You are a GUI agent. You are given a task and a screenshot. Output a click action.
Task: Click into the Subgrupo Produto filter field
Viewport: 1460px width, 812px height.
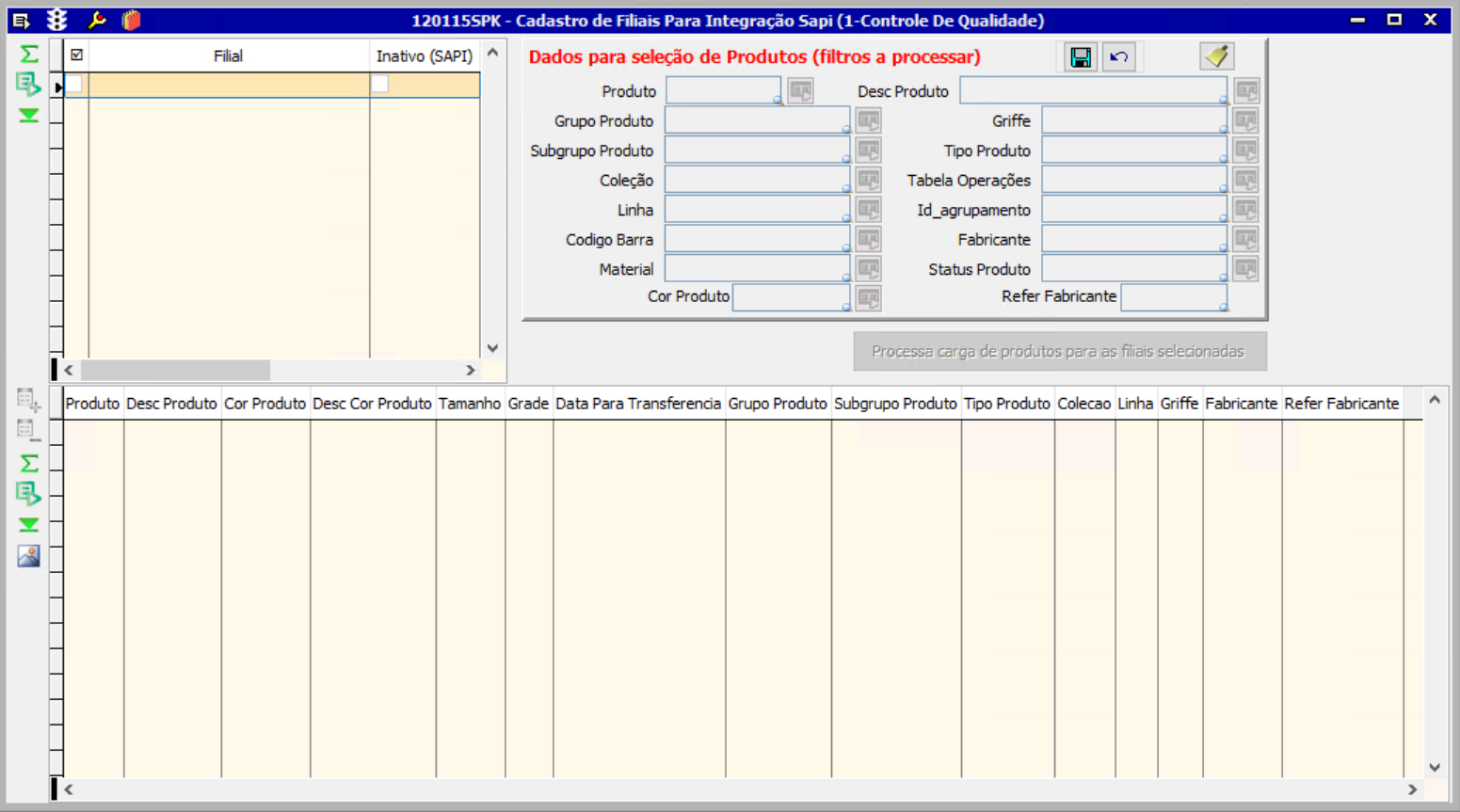757,150
